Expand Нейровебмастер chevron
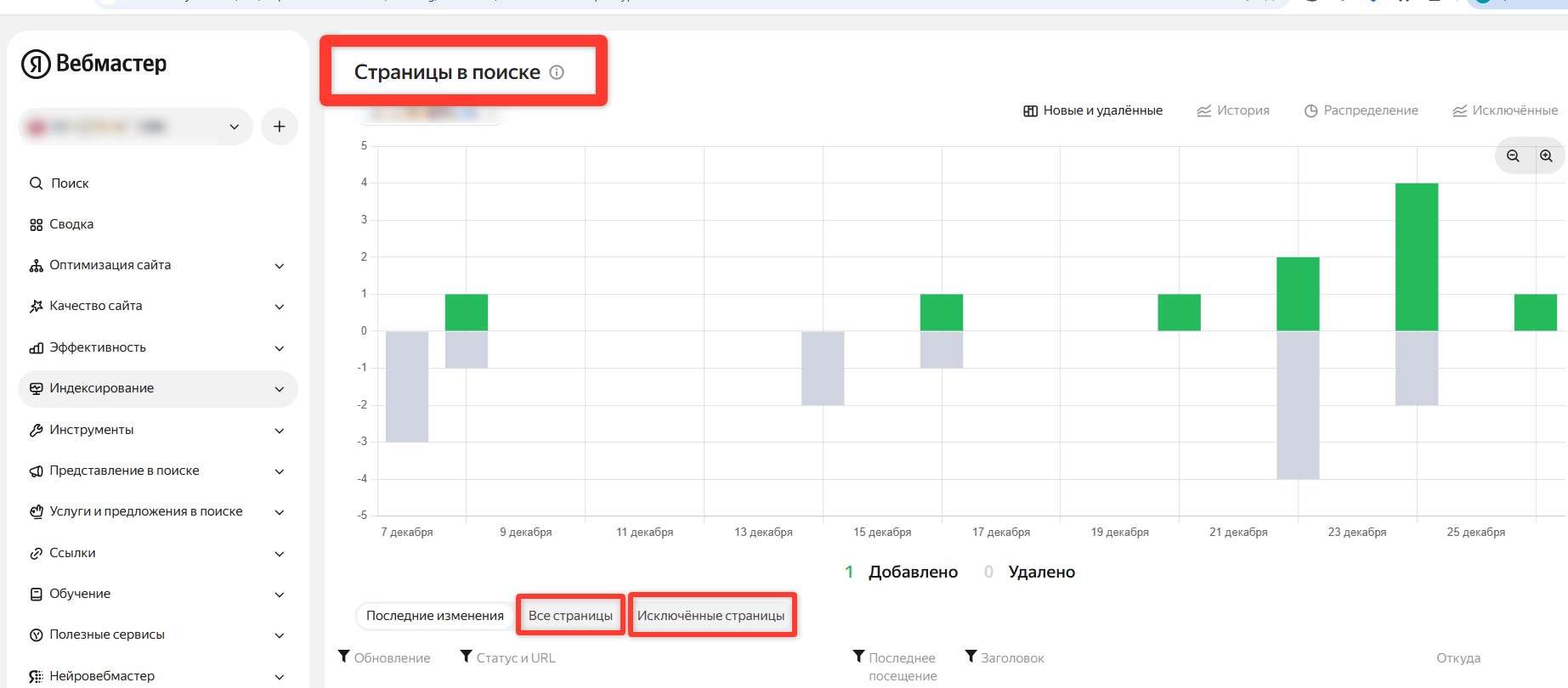 [279, 677]
